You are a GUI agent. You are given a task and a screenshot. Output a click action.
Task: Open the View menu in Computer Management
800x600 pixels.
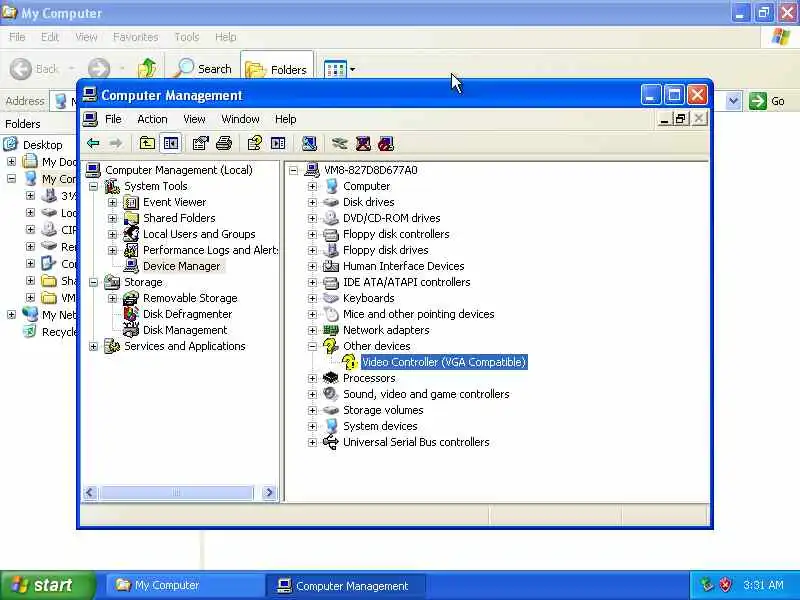point(194,119)
